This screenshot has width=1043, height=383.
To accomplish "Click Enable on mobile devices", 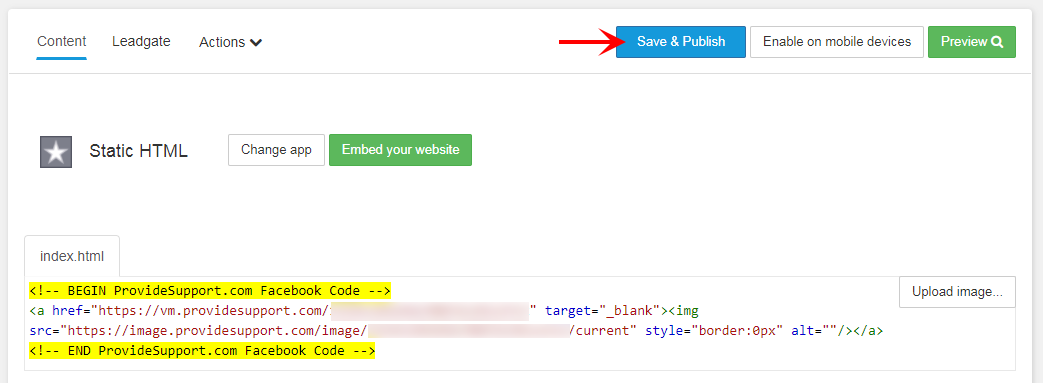I will 837,42.
